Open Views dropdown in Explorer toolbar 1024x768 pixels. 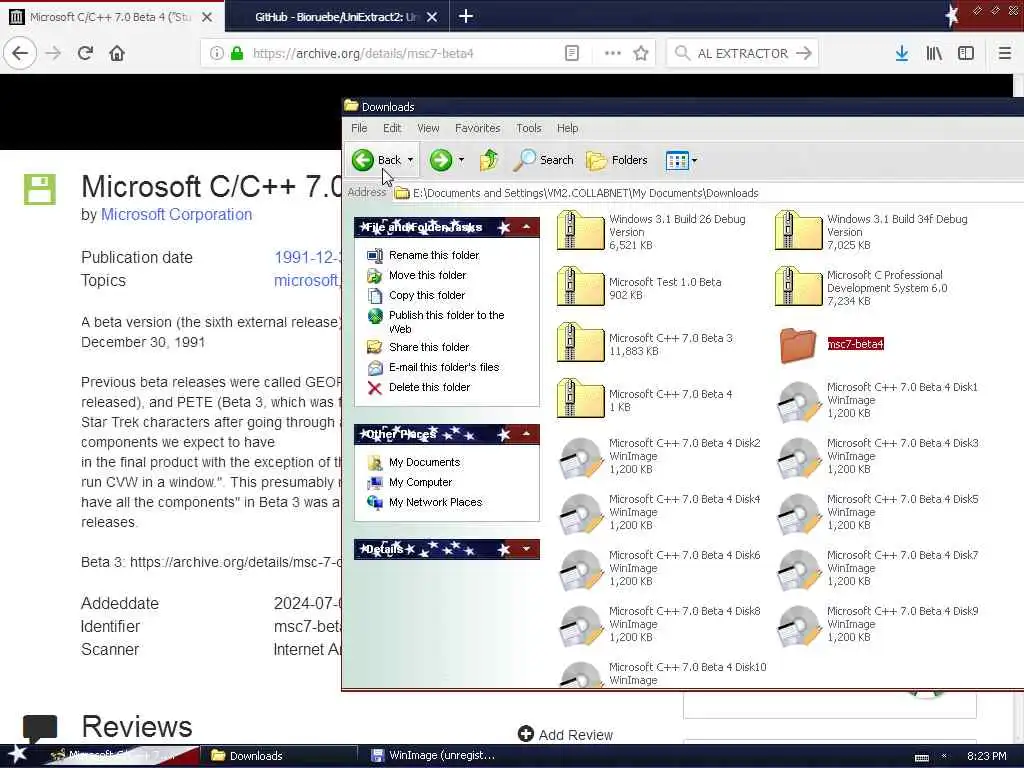tap(681, 160)
